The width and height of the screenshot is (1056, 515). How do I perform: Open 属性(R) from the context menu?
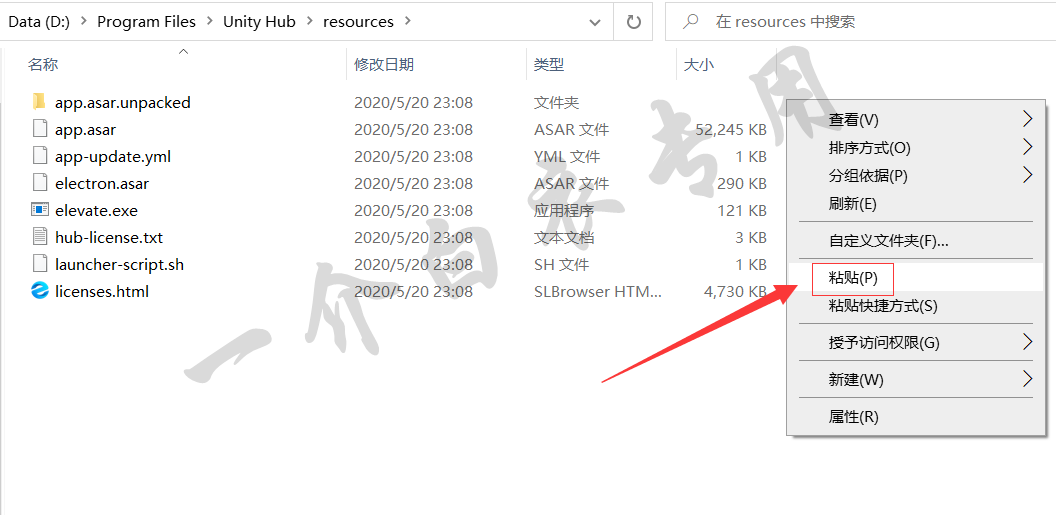[916, 417]
